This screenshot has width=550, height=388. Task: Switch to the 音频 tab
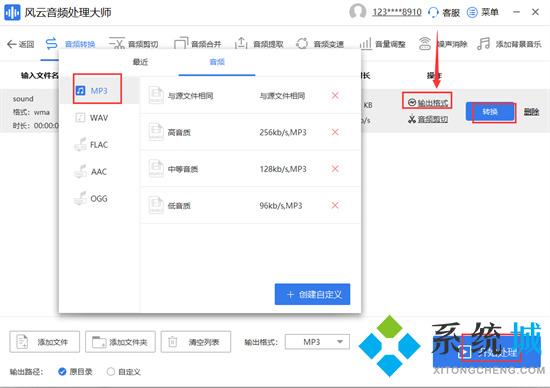pos(217,62)
